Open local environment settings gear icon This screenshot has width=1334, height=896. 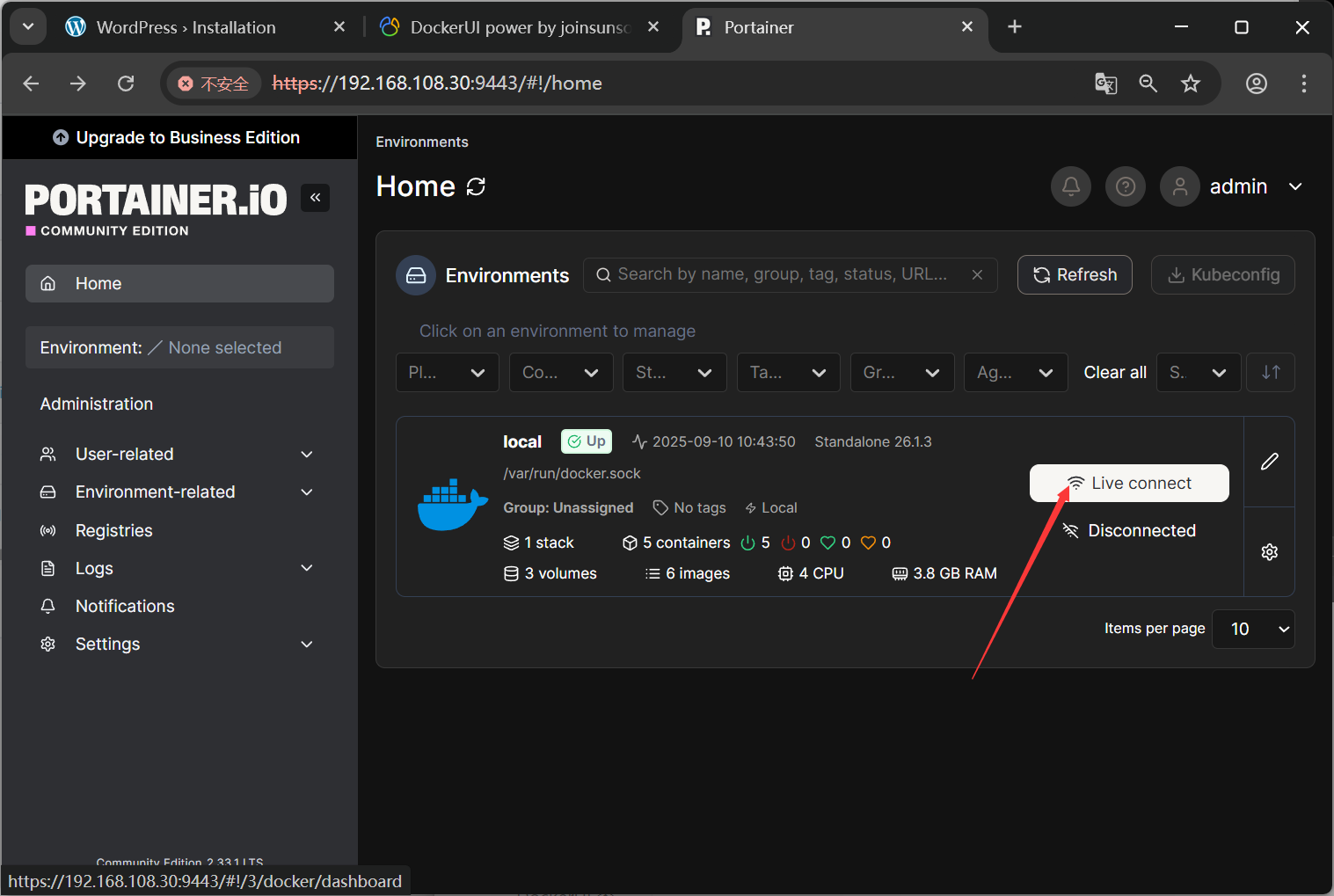1269,552
